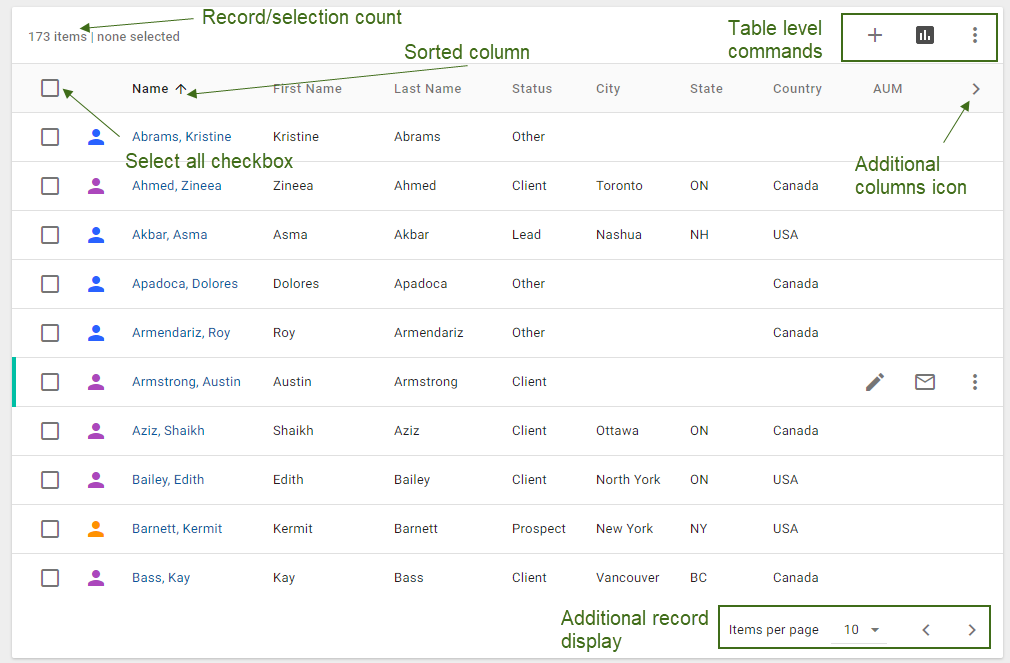Click blue person icon beside Abrams, Kristine
Image resolution: width=1010 pixels, height=663 pixels.
click(96, 137)
